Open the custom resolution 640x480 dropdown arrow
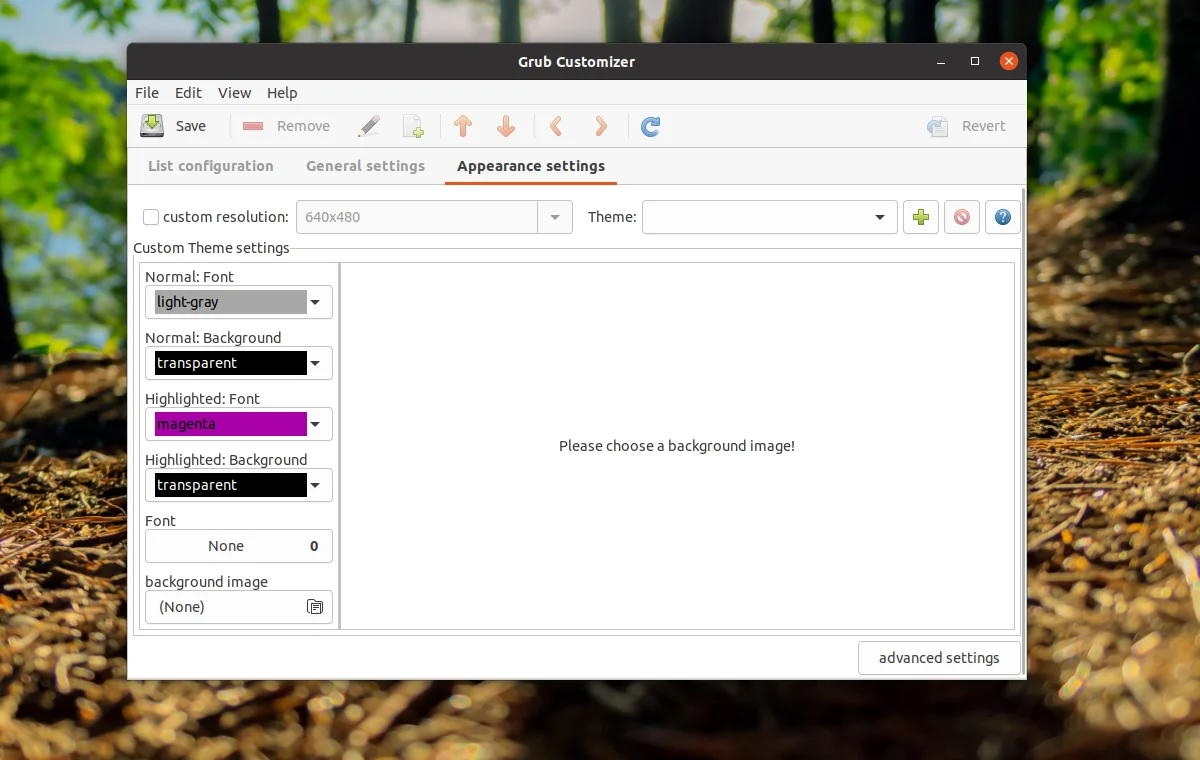Screen dimensions: 1200x760 tap(555, 217)
